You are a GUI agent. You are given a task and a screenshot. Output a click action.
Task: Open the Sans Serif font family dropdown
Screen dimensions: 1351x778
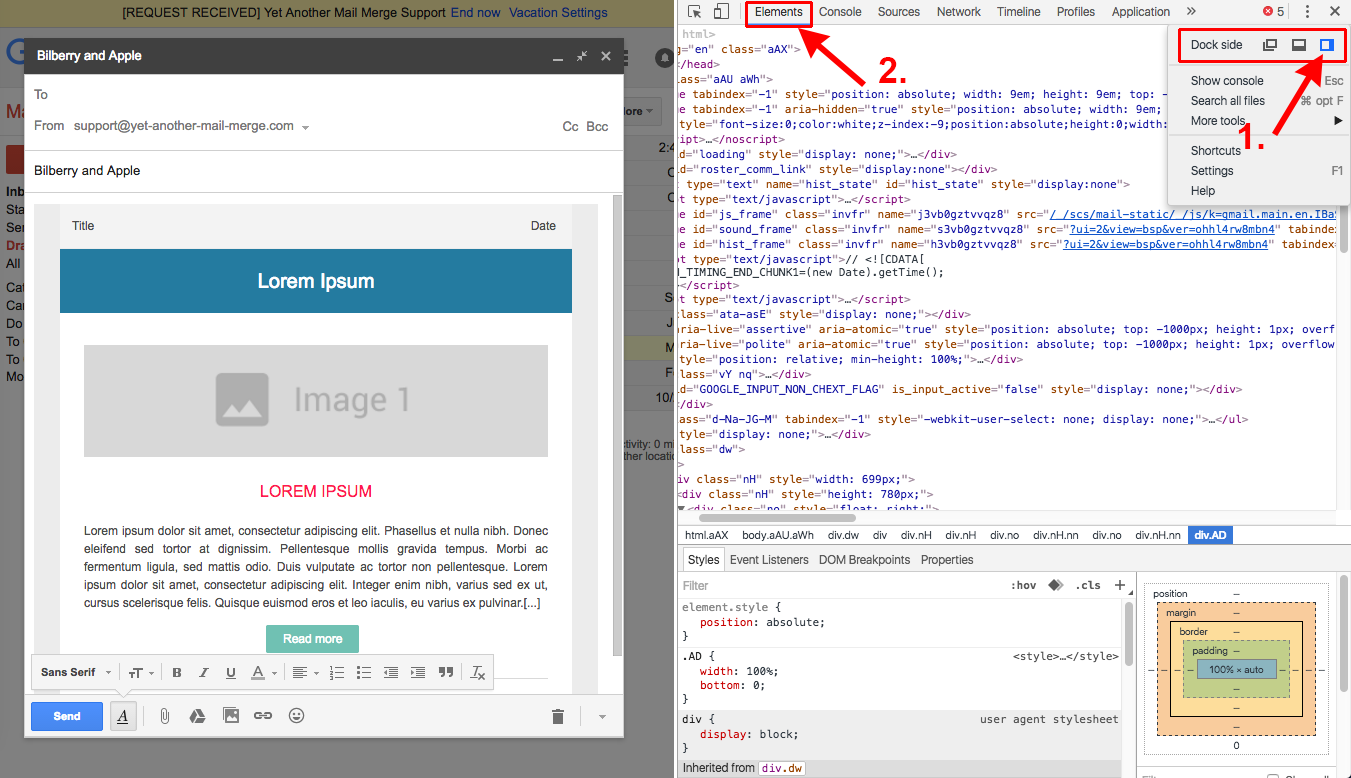(70, 672)
